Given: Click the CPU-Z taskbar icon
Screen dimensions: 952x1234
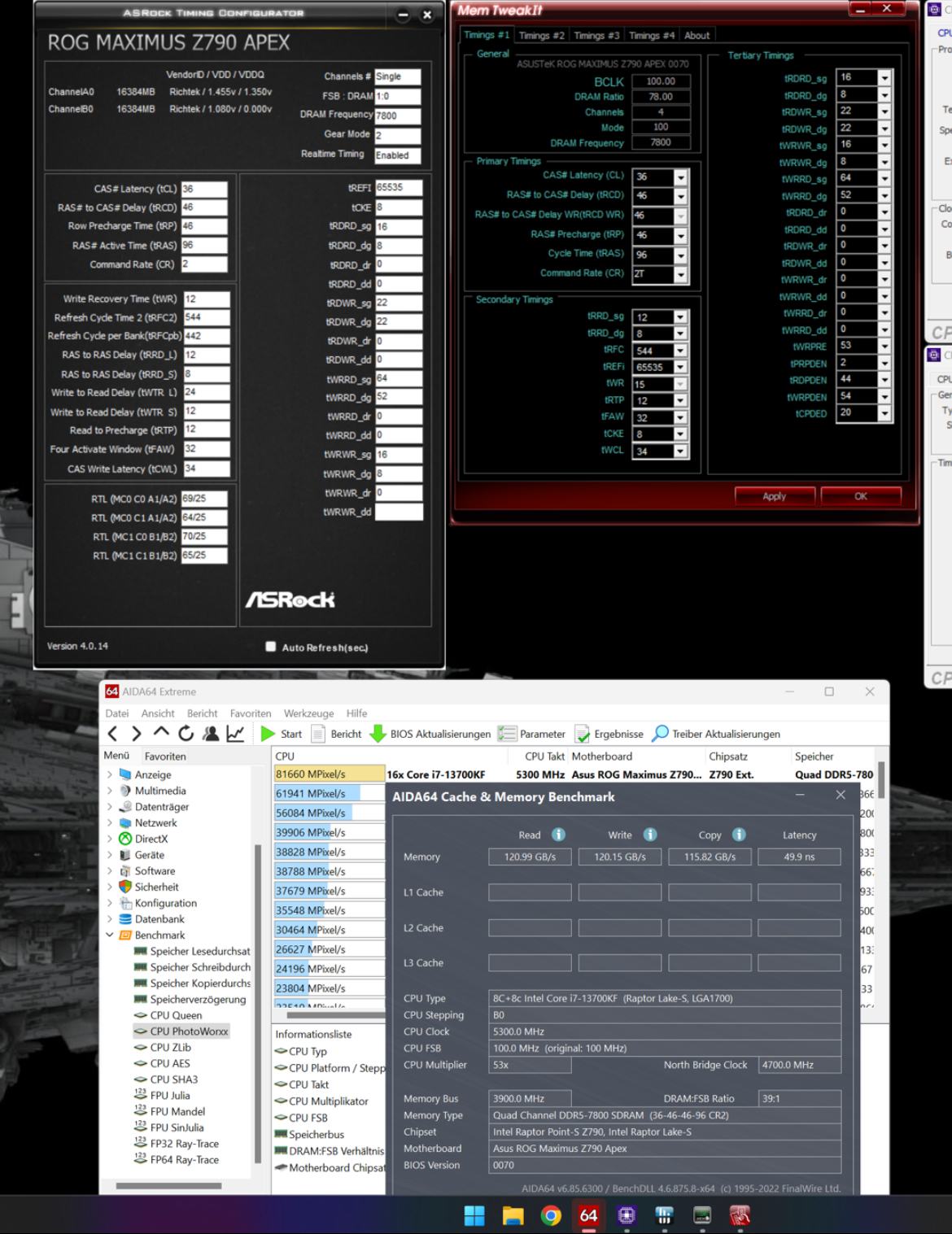Looking at the screenshot, I should point(626,1215).
